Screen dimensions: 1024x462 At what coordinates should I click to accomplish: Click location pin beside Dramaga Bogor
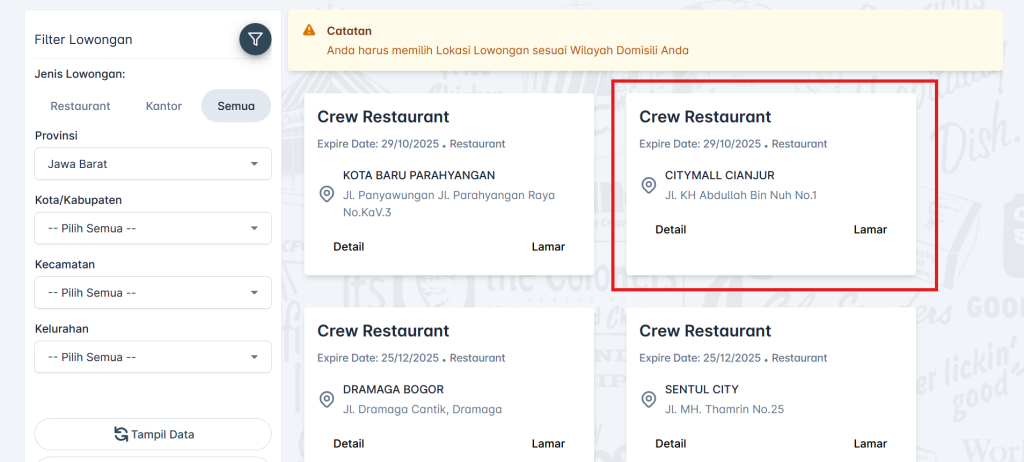(326, 399)
